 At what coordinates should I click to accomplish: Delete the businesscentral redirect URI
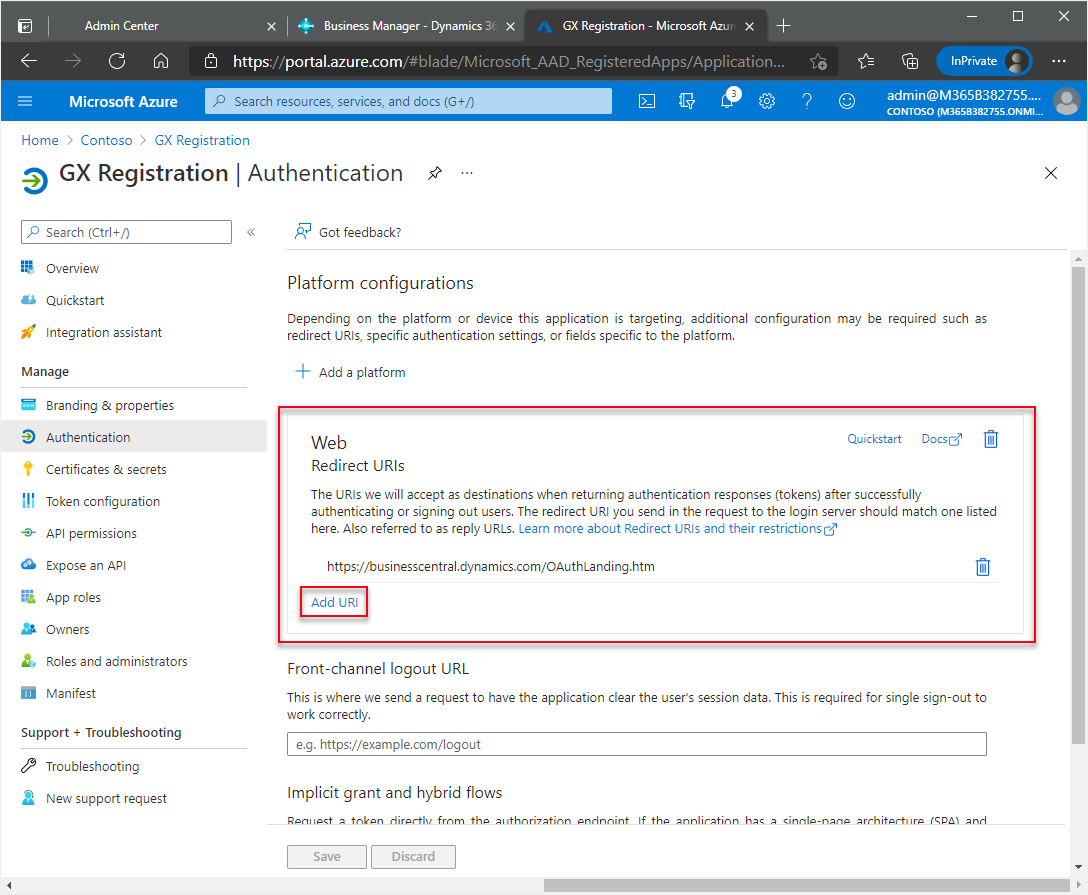[983, 567]
